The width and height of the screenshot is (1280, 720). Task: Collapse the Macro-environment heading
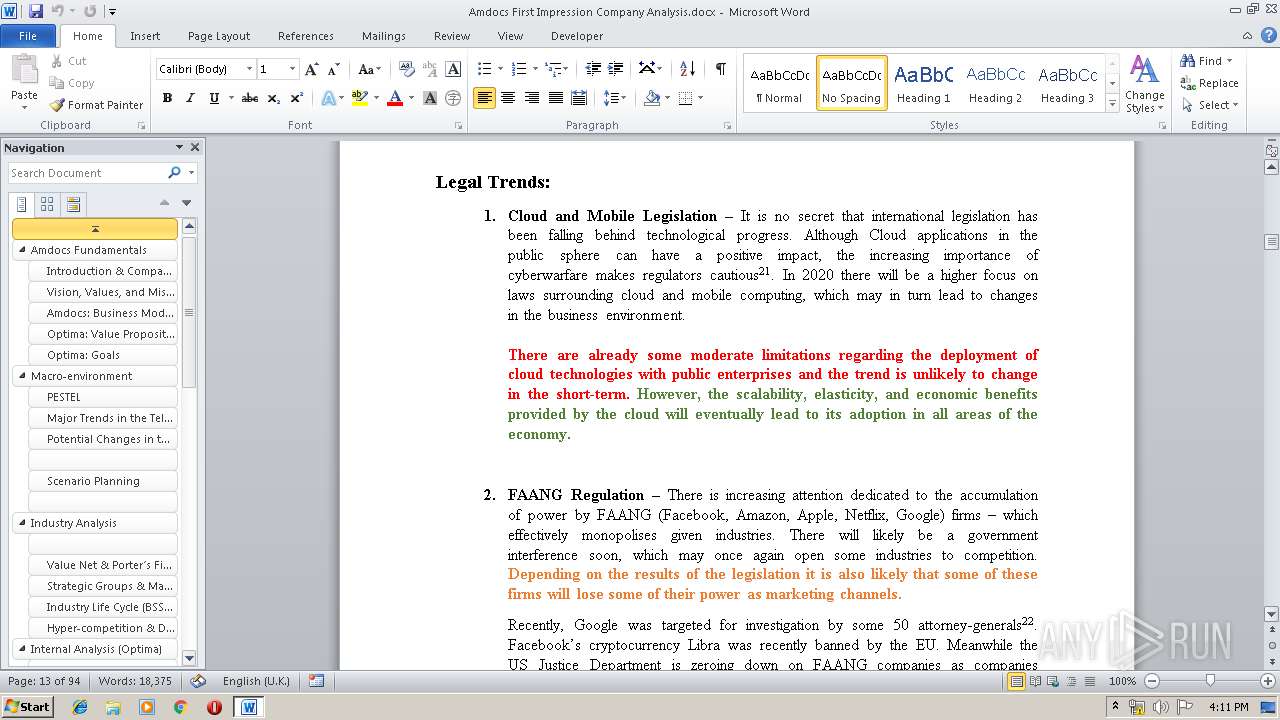(x=21, y=376)
